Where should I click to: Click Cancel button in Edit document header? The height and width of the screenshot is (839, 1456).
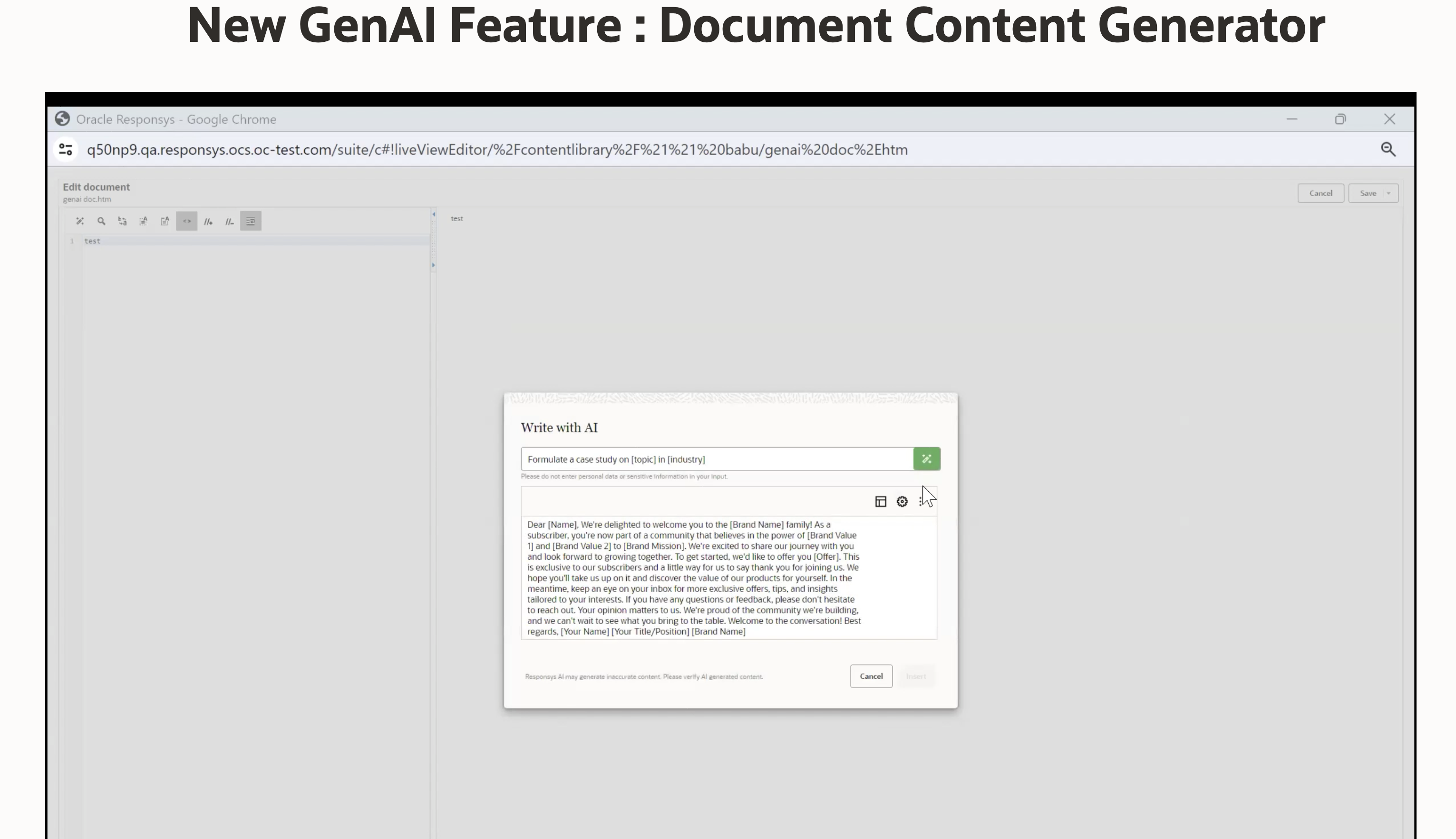pyautogui.click(x=1320, y=193)
